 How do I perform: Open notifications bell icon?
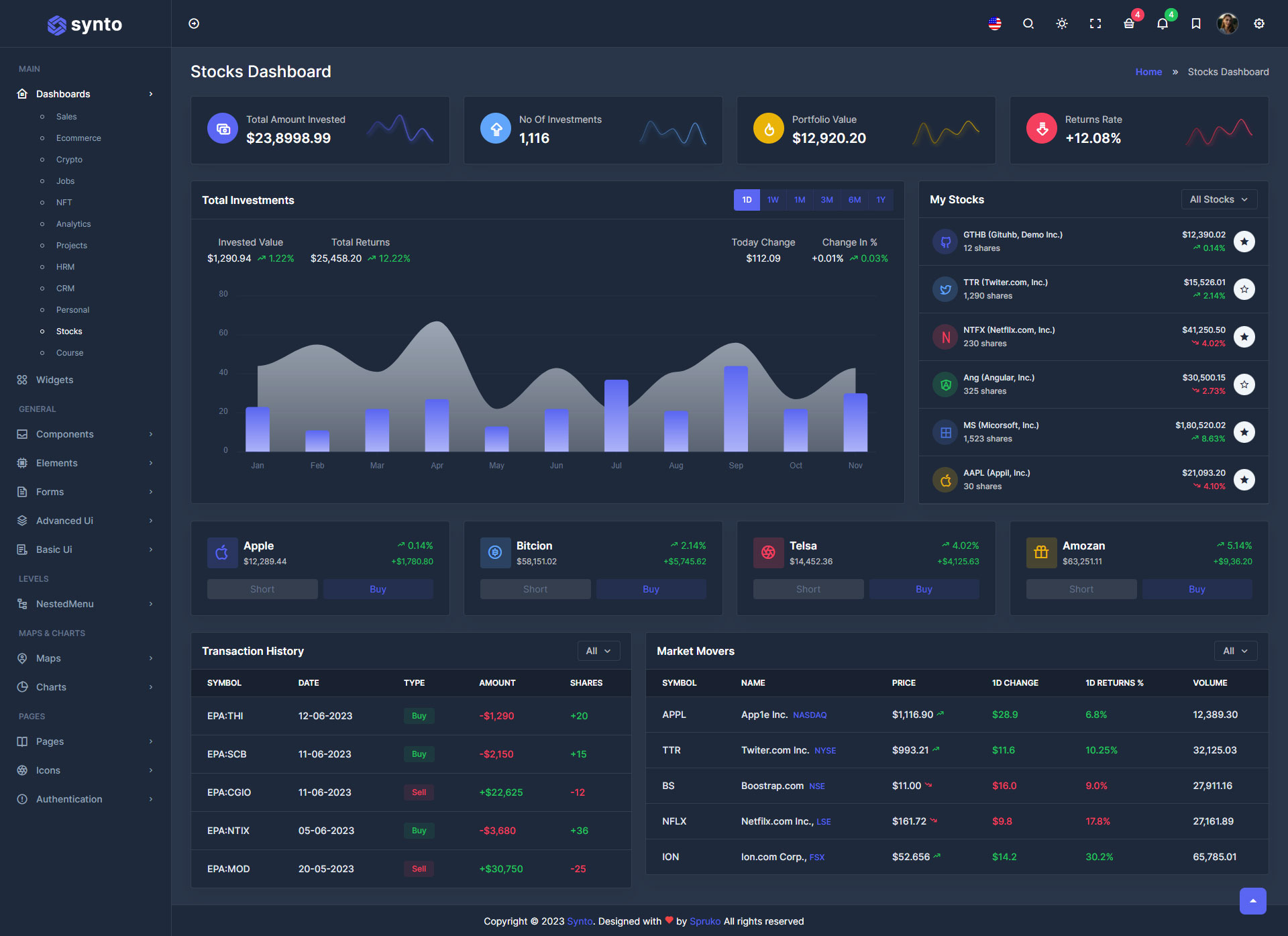[1163, 23]
